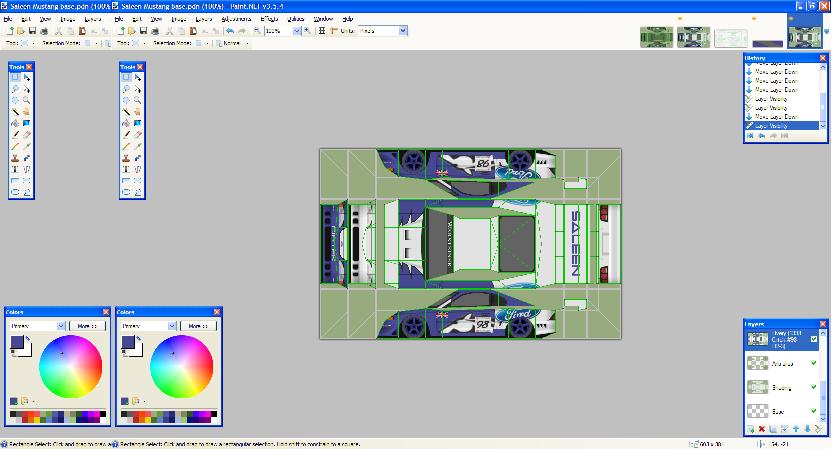
Task: Toggle the pixel grid in the toolbar
Action: (x=322, y=31)
